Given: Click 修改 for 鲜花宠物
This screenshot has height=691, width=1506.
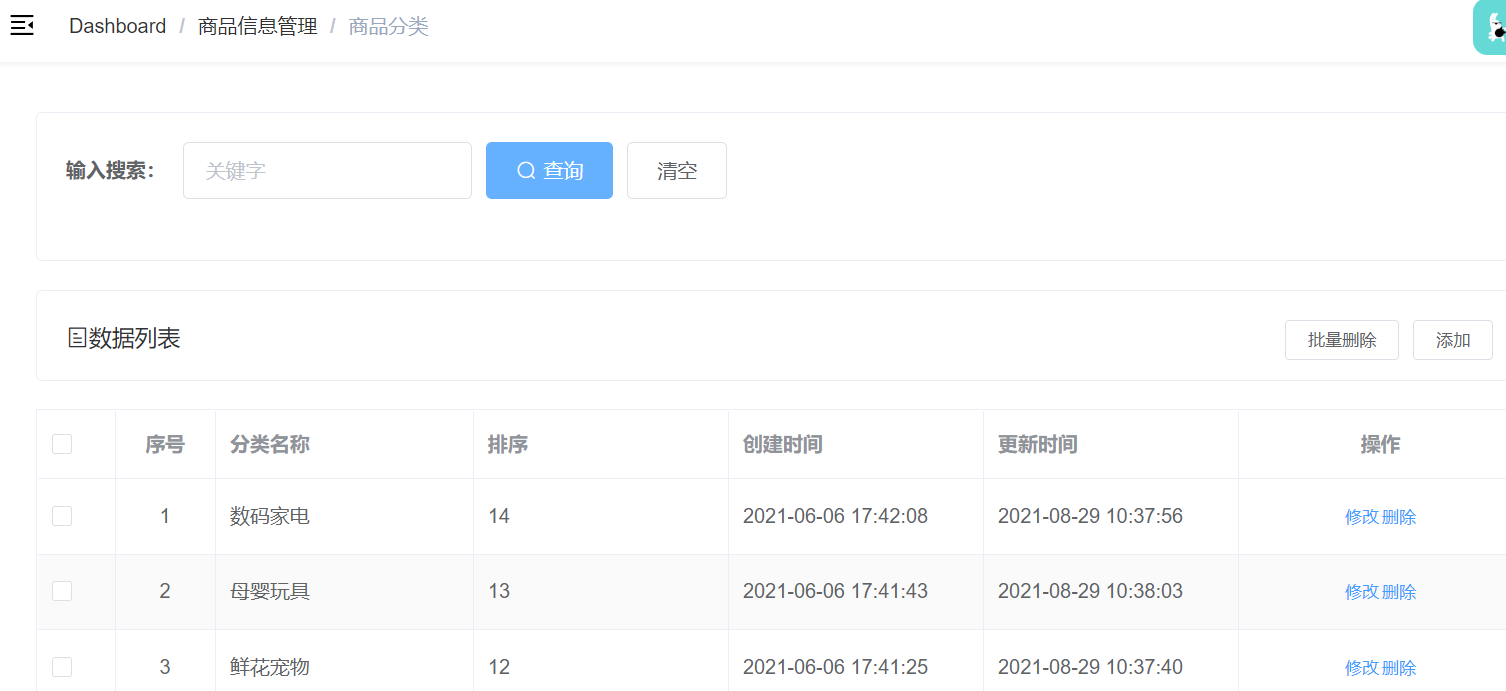Looking at the screenshot, I should click(x=1361, y=668).
